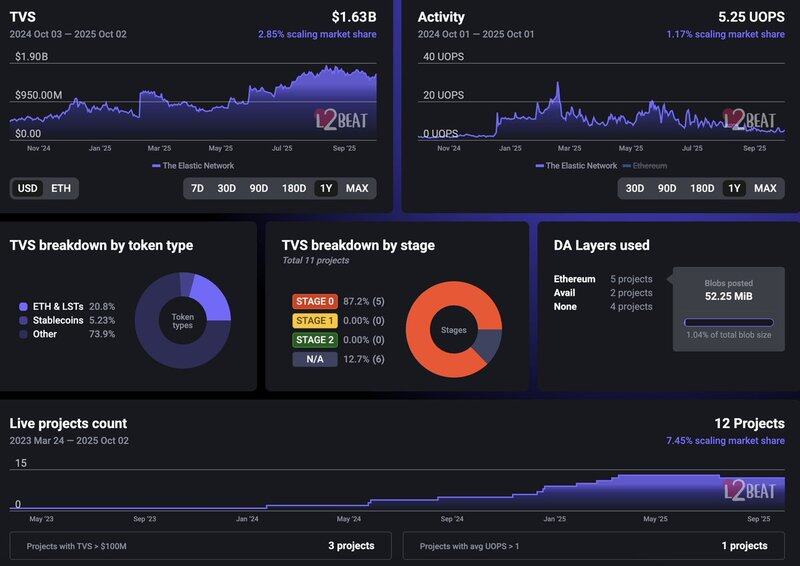Toggle The Elastic Network legend in Activity chart
The image size is (800, 566).
point(576,166)
